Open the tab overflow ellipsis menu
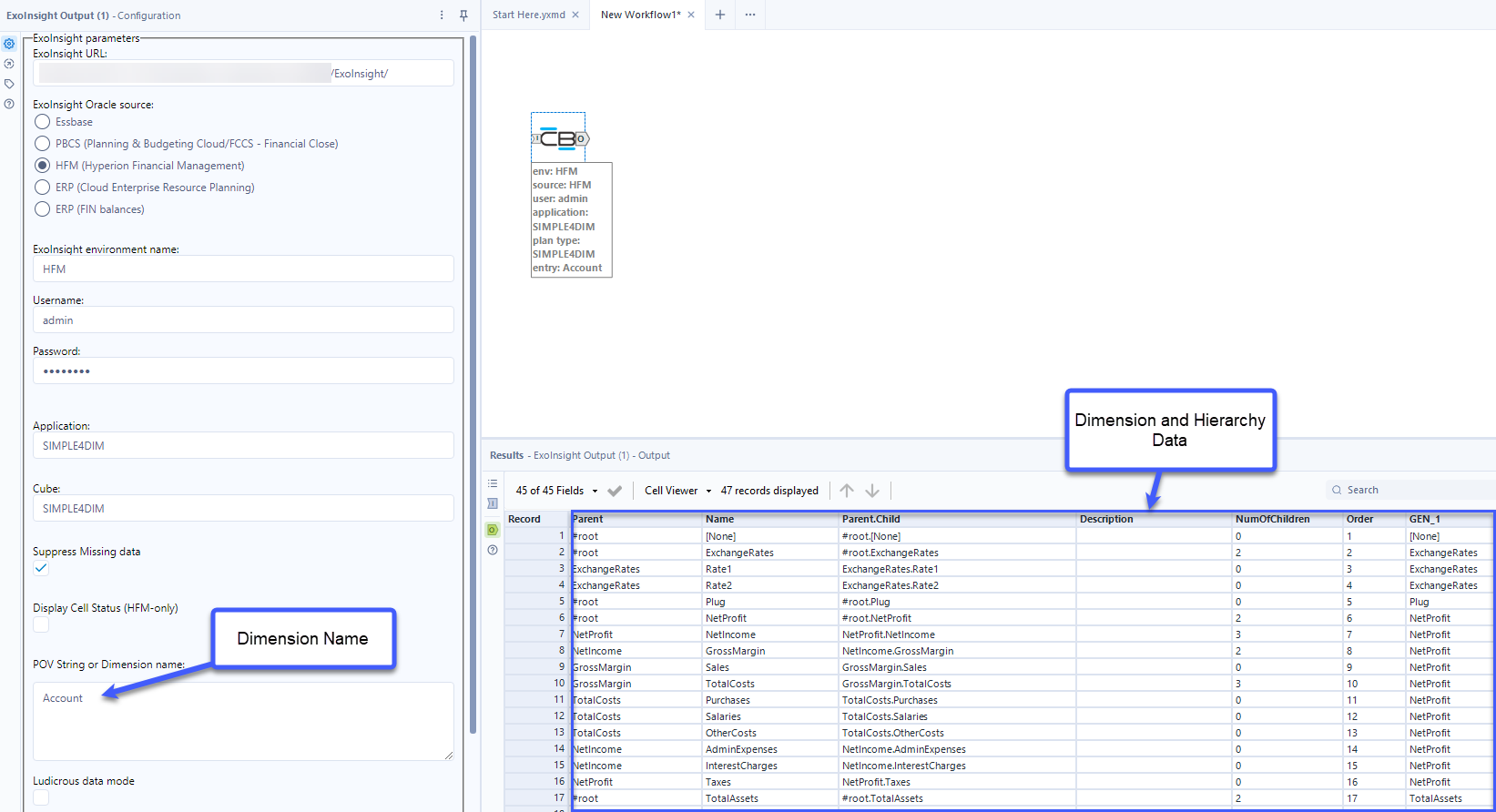Screen dimensions: 1496x812 coord(750,15)
